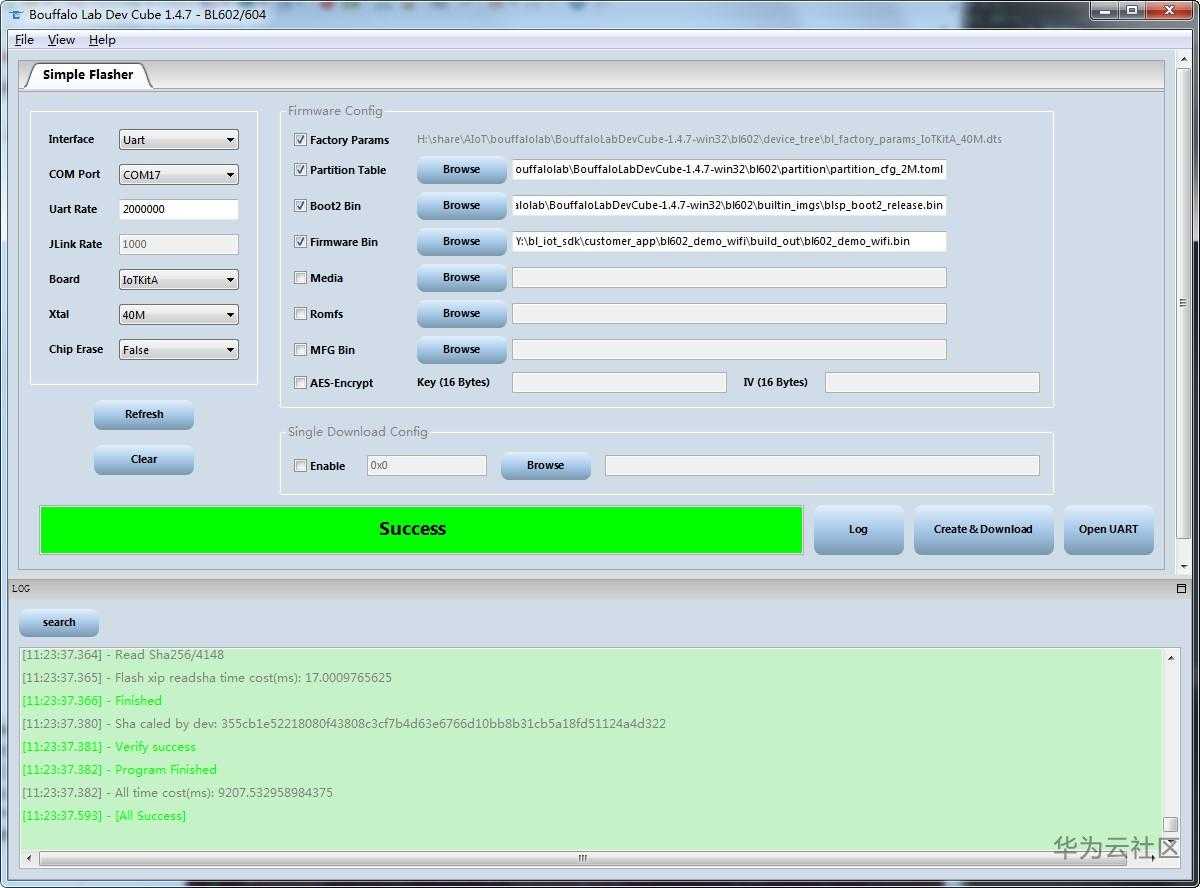Image resolution: width=1200 pixels, height=888 pixels.
Task: Click the MFG Bin path field
Action: 729,350
